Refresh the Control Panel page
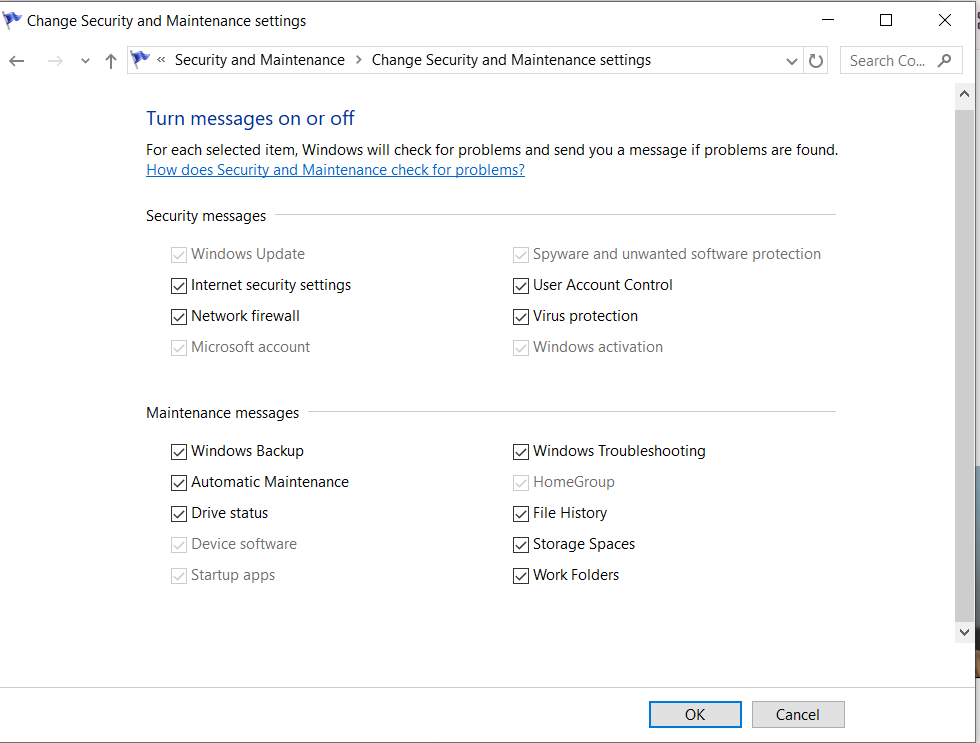The width and height of the screenshot is (980, 743). point(816,61)
